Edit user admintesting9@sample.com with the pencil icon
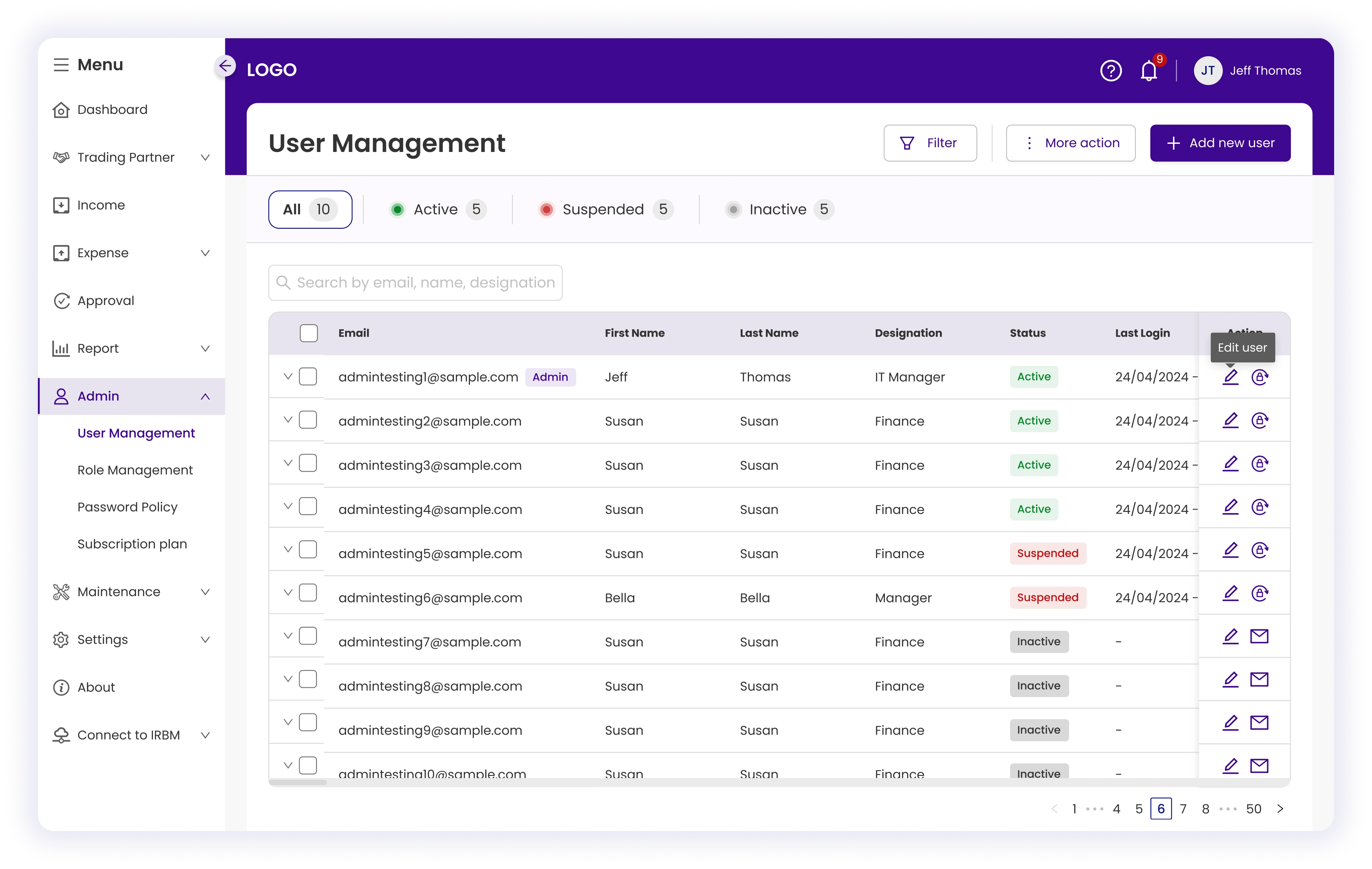This screenshot has width=1372, height=869. point(1231,723)
